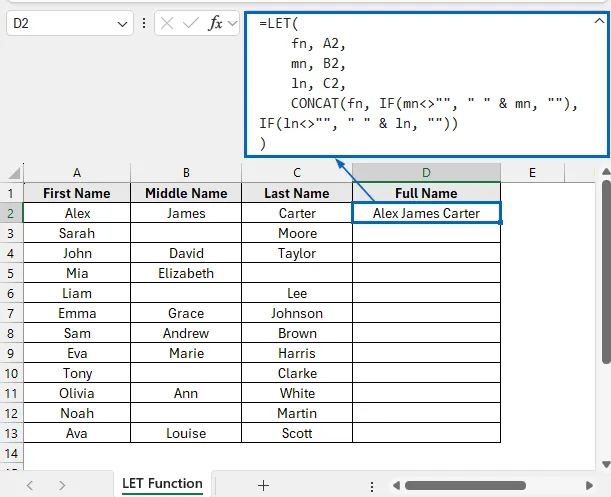Select column B header
Screen dimensions: 611x497
186,173
